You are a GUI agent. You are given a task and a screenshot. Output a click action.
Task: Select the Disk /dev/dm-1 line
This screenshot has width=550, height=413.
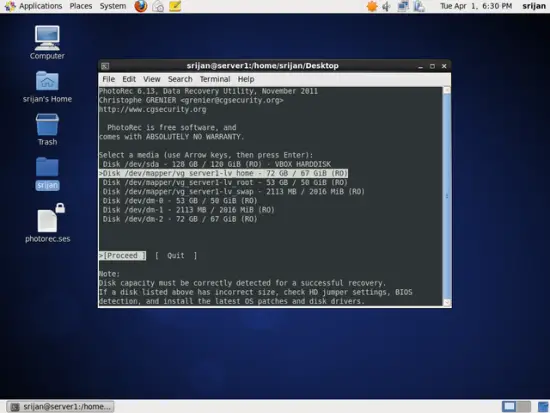pos(188,210)
